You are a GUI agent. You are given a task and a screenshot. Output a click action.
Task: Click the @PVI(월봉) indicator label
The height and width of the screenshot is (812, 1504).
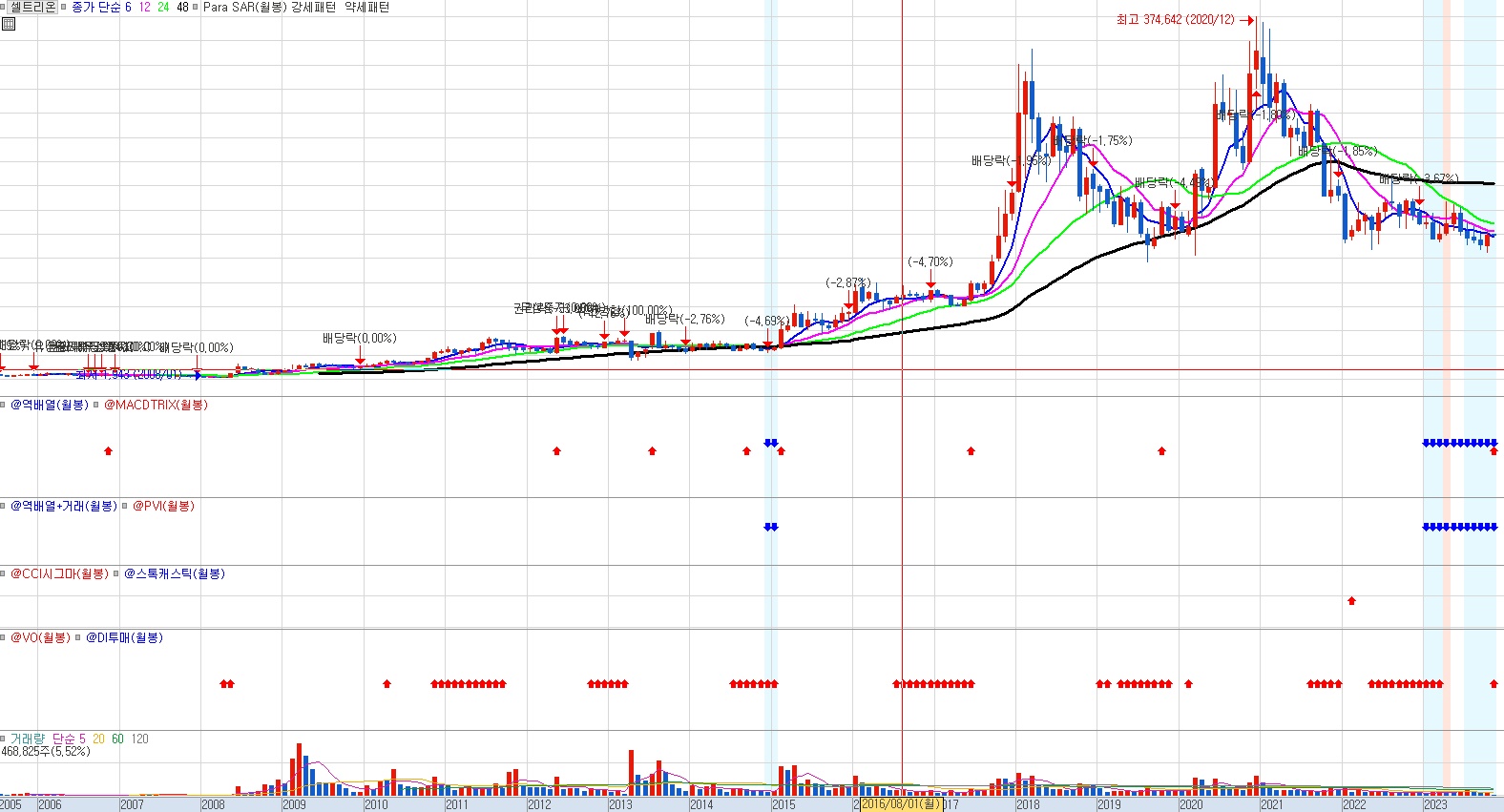click(x=163, y=506)
